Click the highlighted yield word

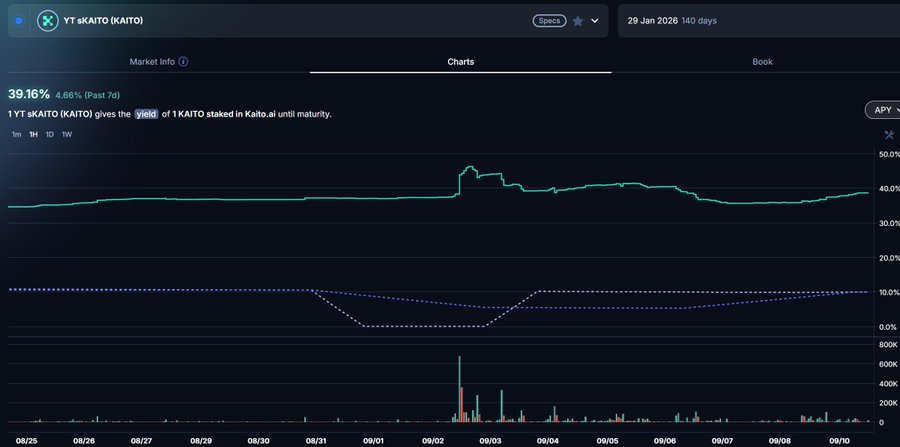pyautogui.click(x=146, y=114)
